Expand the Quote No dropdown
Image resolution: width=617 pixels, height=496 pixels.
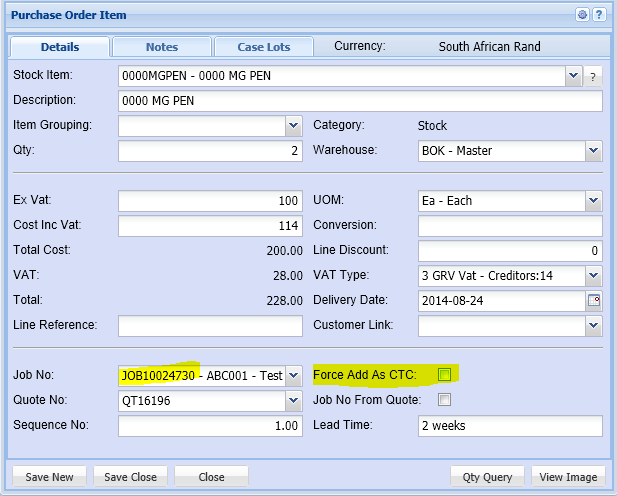tap(293, 400)
